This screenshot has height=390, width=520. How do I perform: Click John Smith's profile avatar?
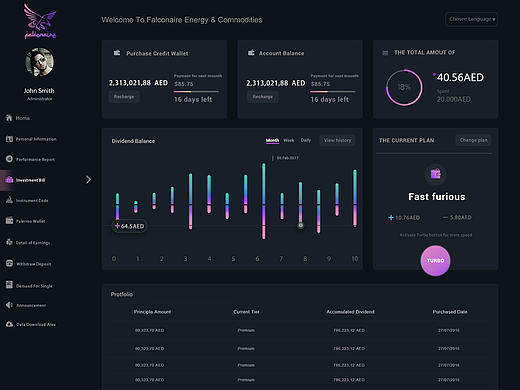coord(39,62)
